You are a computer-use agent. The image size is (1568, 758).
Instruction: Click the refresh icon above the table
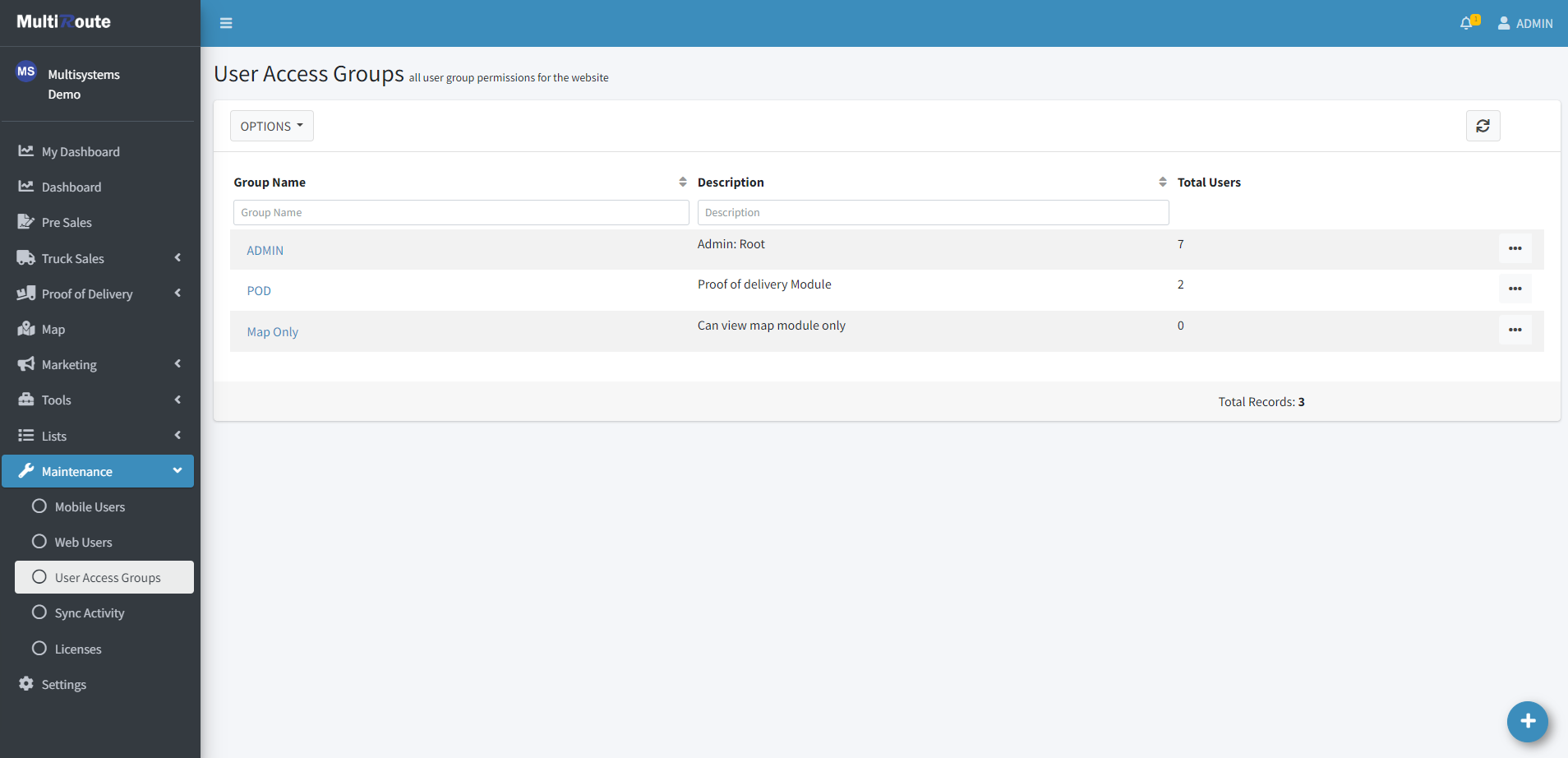pyautogui.click(x=1483, y=126)
